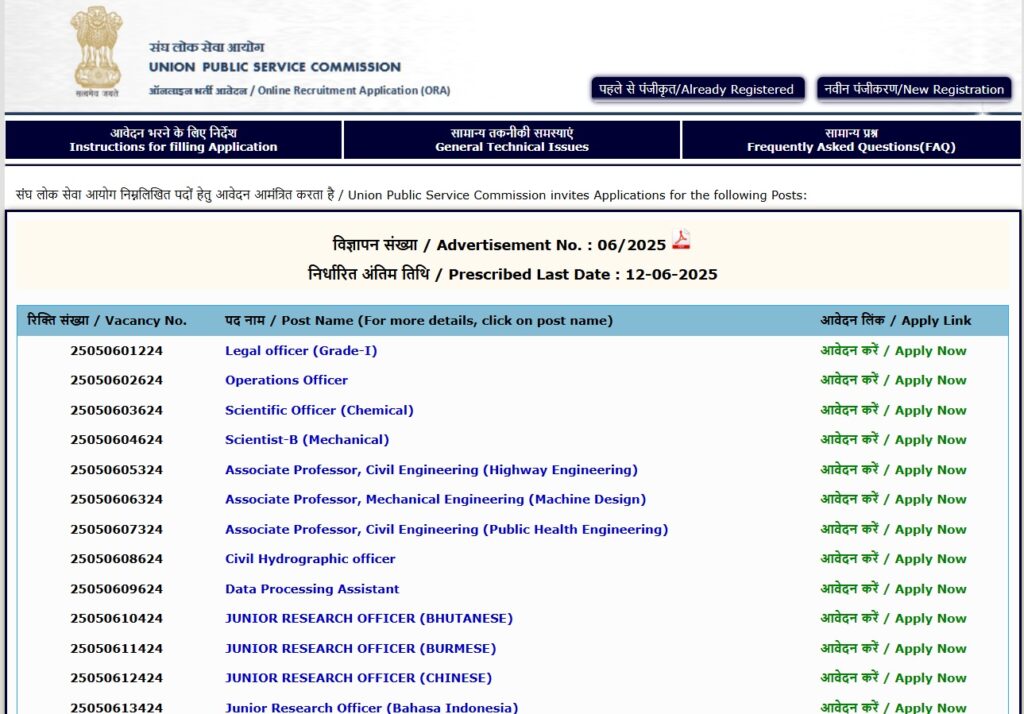Apply Now for Chinese research officer
Image resolution: width=1024 pixels, height=714 pixels.
893,678
